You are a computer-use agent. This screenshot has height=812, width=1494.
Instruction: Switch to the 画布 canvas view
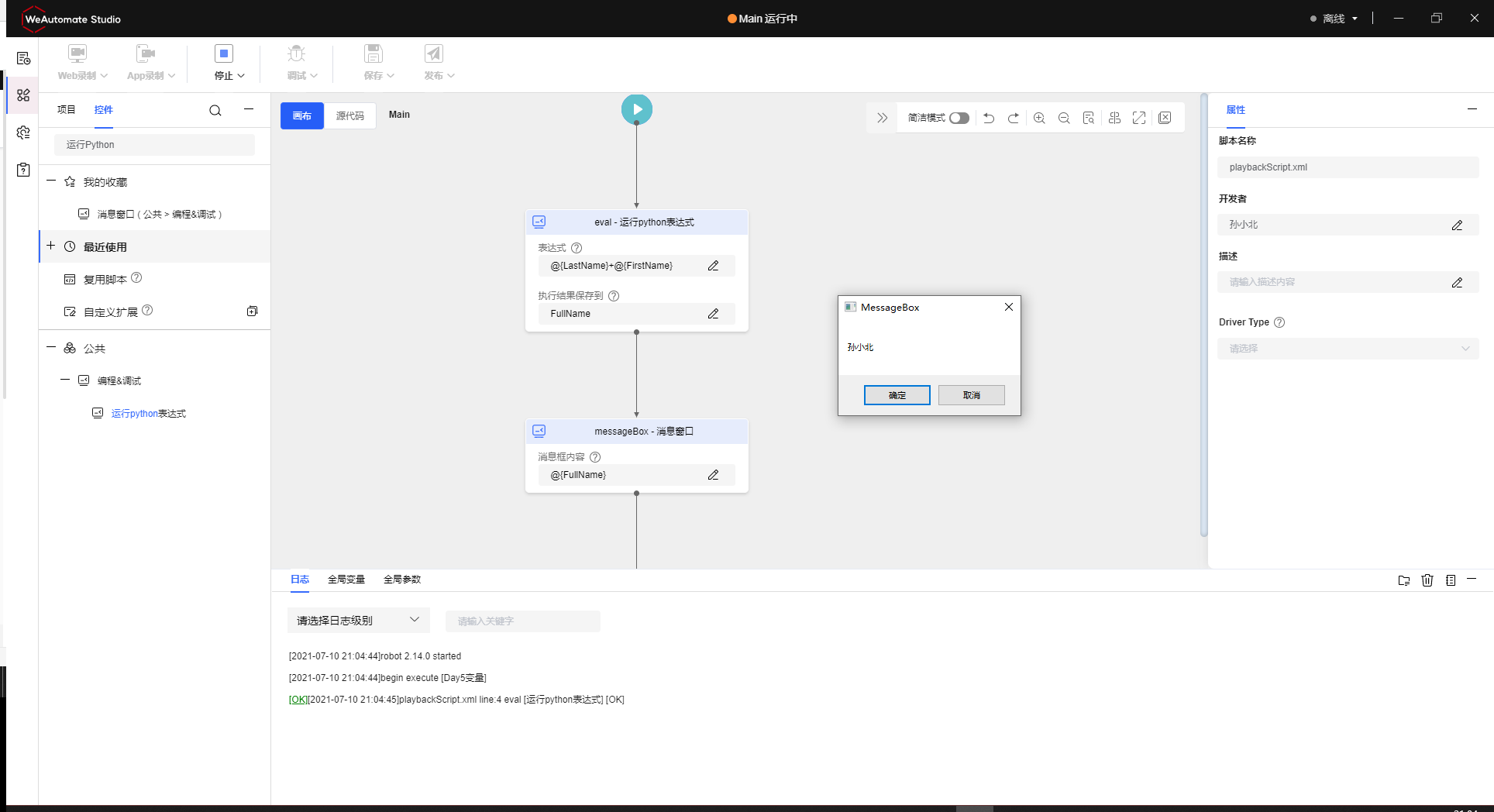pos(302,116)
